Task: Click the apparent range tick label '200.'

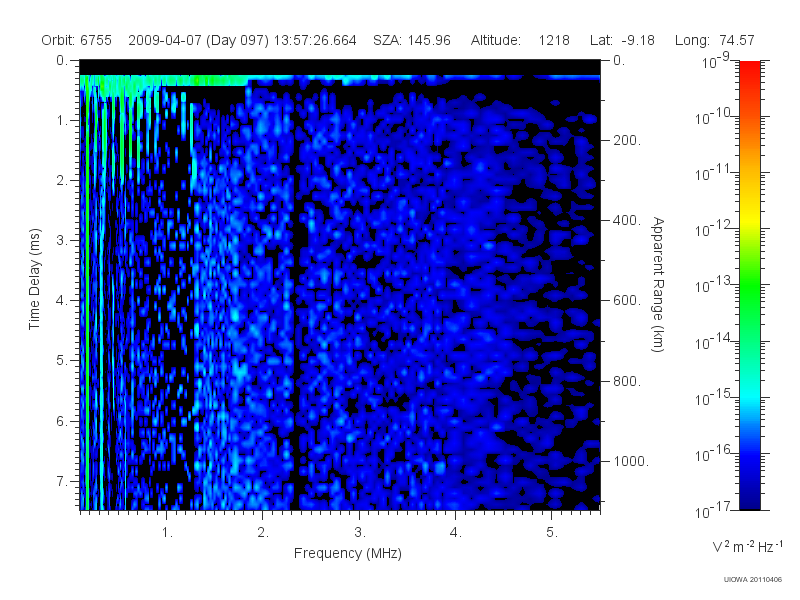Action: point(627,140)
